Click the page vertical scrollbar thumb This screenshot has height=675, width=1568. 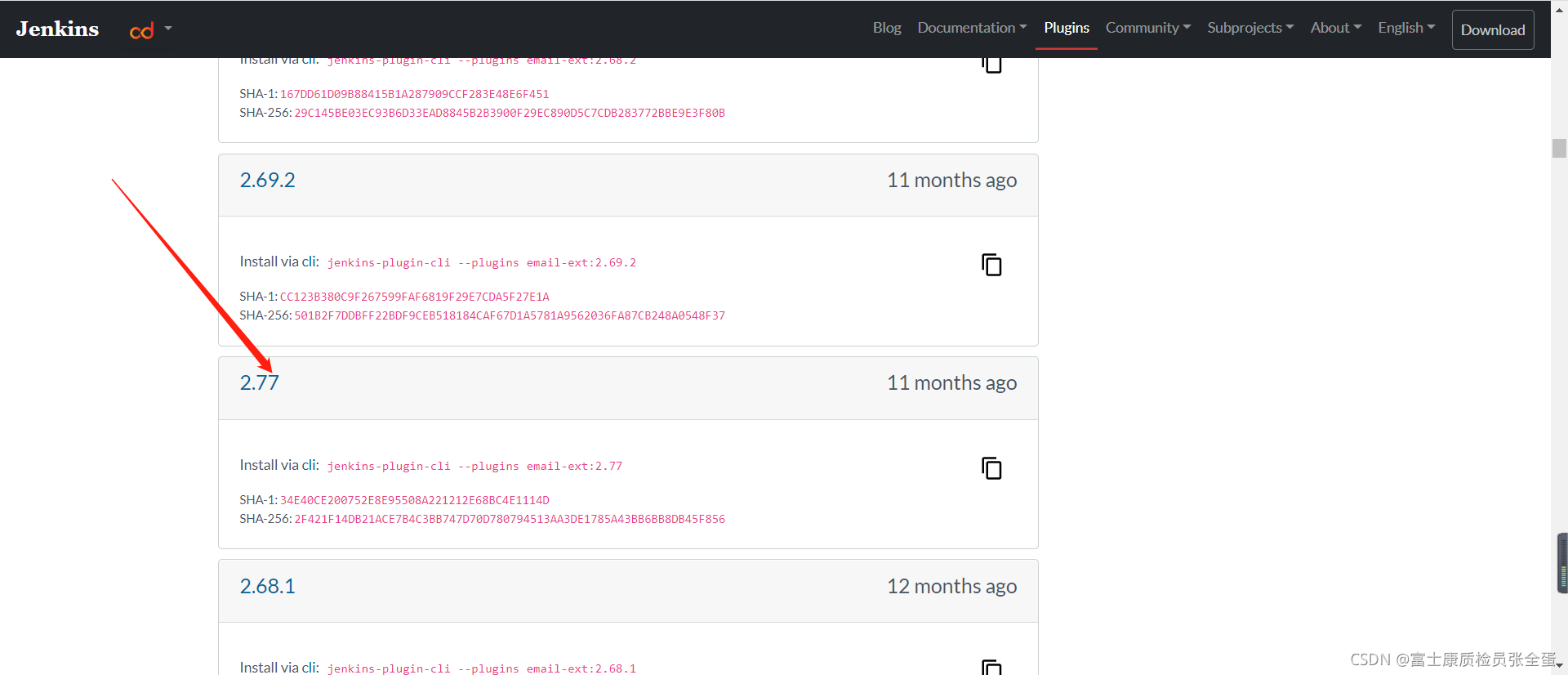pos(1559,148)
